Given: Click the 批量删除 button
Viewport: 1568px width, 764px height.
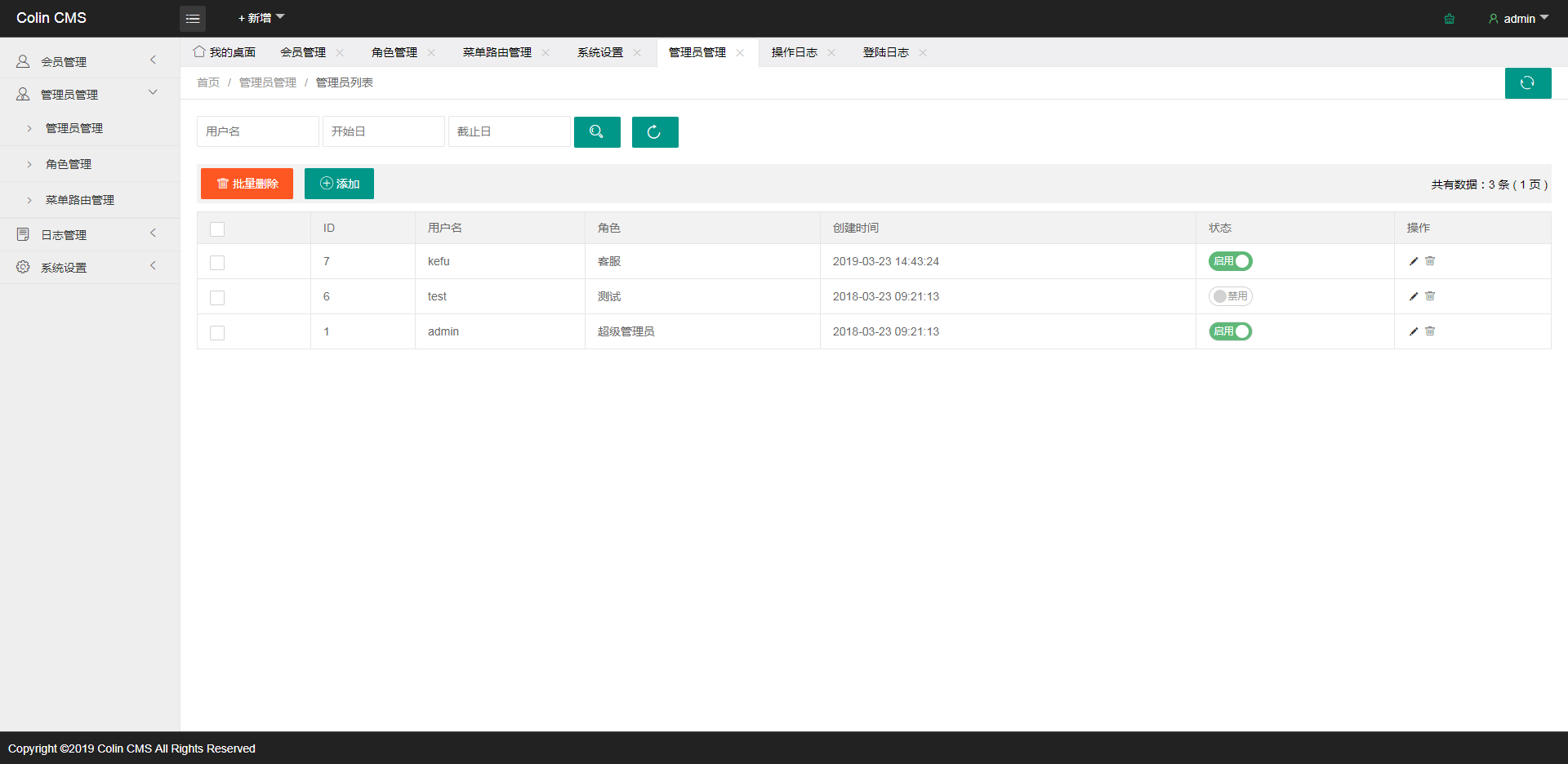Looking at the screenshot, I should click(x=247, y=184).
